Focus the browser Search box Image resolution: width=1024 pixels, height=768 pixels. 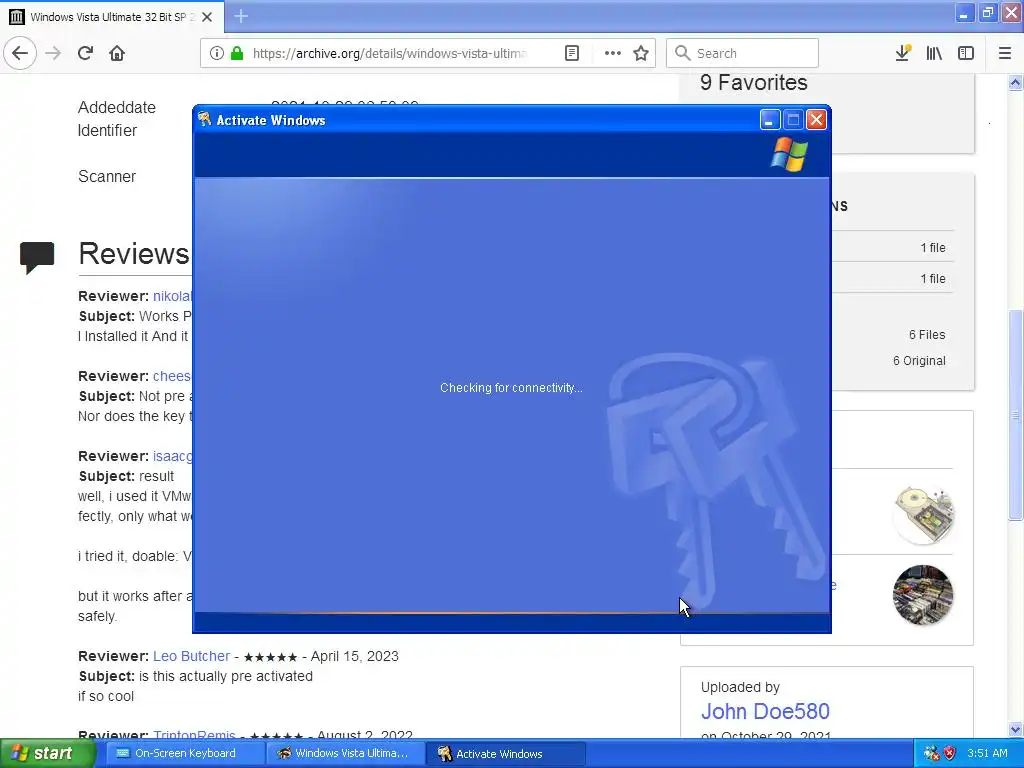point(742,53)
